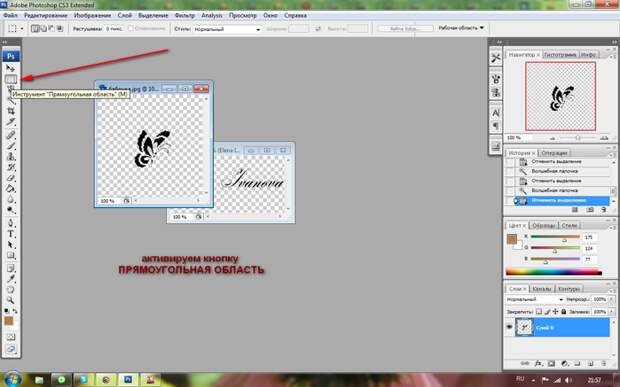The width and height of the screenshot is (620, 387).
Task: Open the Фильтр menu
Action: (x=185, y=15)
